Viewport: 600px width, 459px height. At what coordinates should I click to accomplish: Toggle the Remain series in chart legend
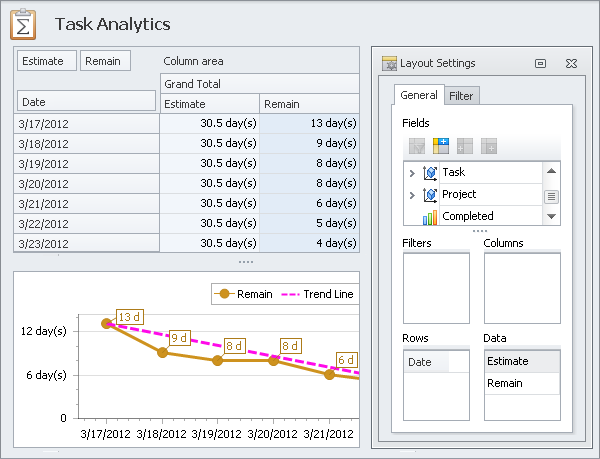(246, 294)
